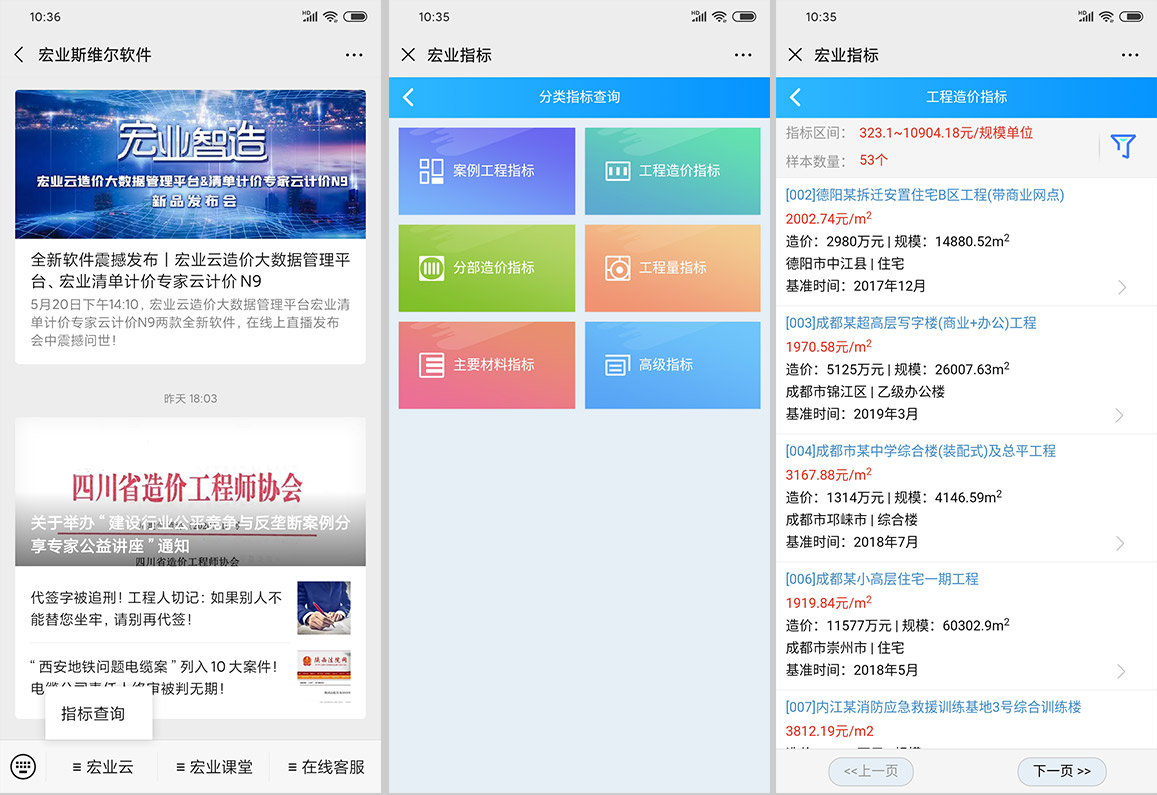Open the 四川省造价工程师协会 announcement article
1157x795 pixels.
point(190,492)
